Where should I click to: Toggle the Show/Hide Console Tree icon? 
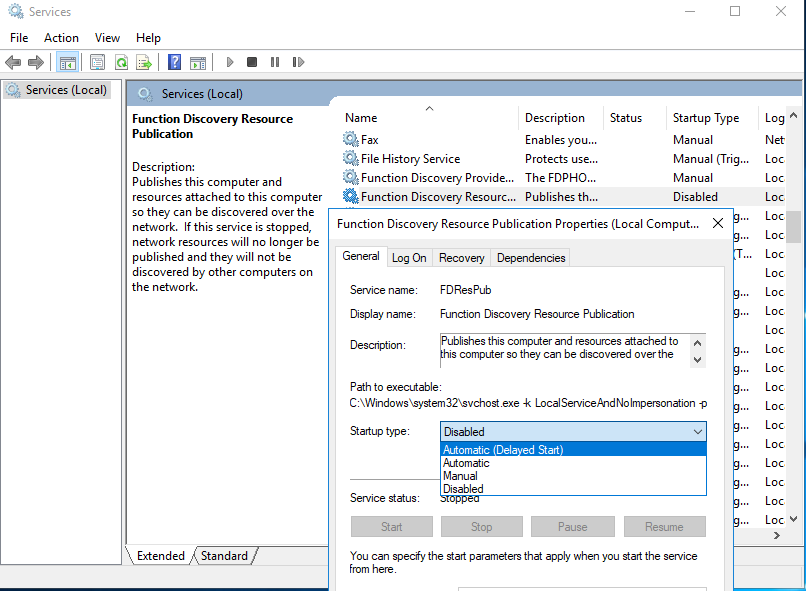pos(67,61)
